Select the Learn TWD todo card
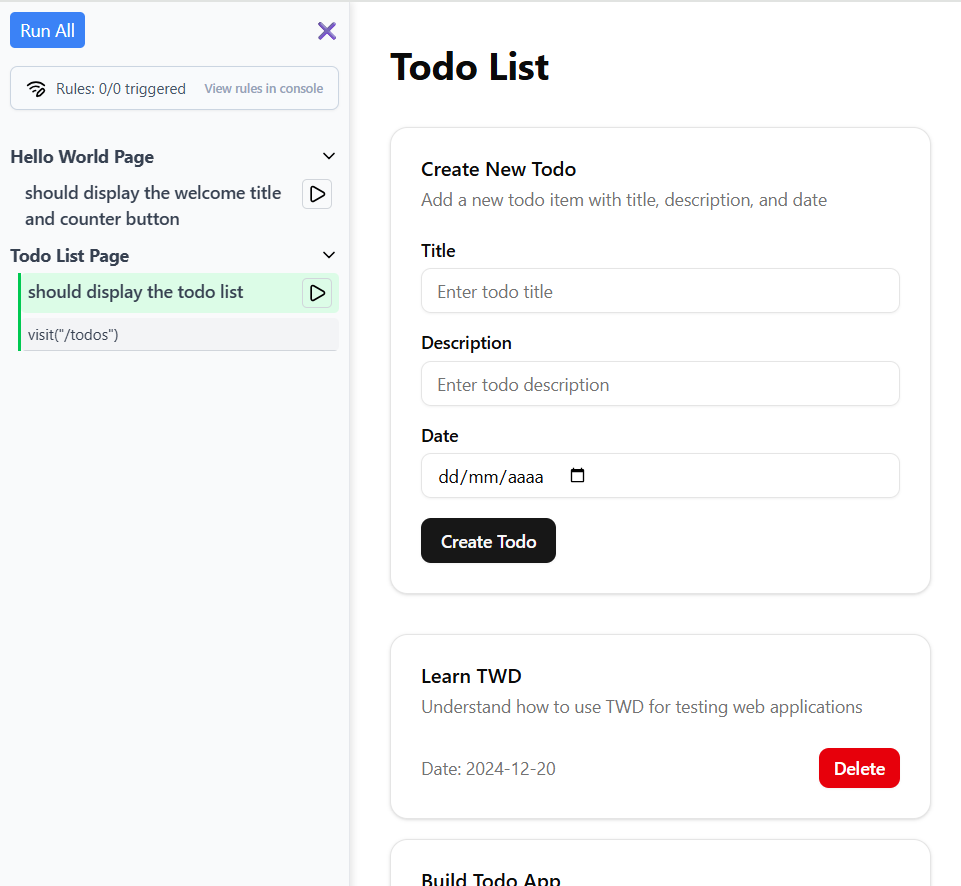 (x=660, y=726)
